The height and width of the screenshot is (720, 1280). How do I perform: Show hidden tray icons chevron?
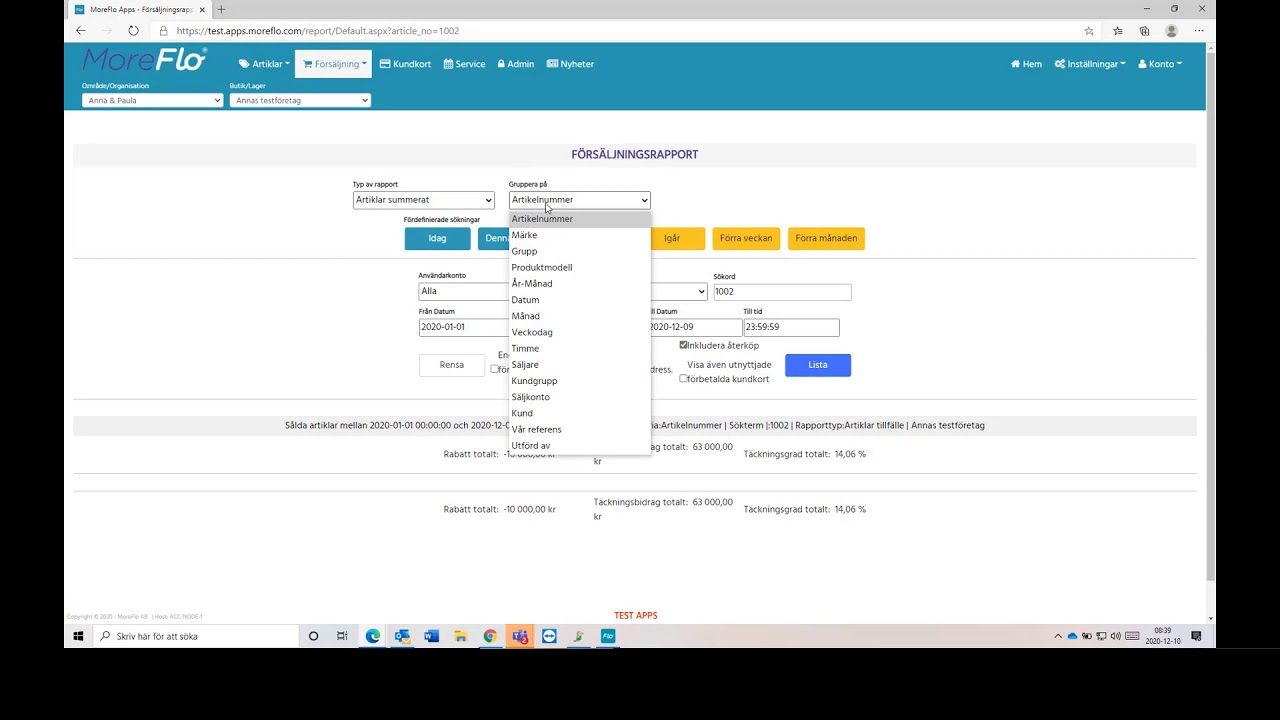click(x=1058, y=636)
